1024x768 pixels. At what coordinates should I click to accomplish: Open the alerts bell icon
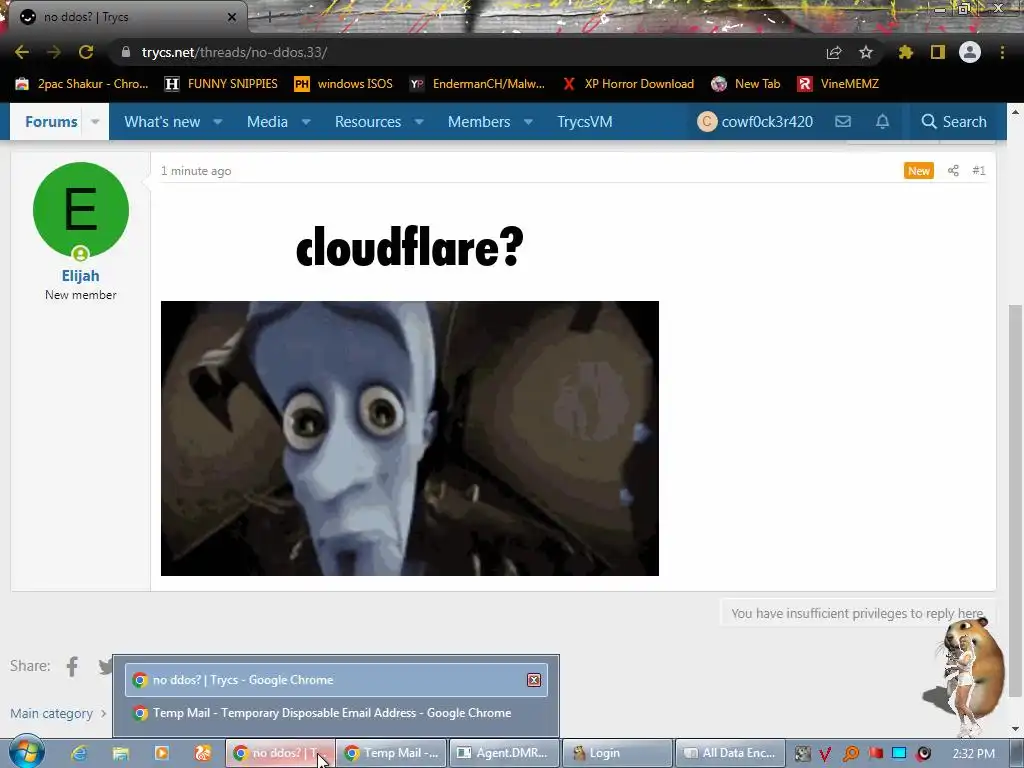point(882,121)
